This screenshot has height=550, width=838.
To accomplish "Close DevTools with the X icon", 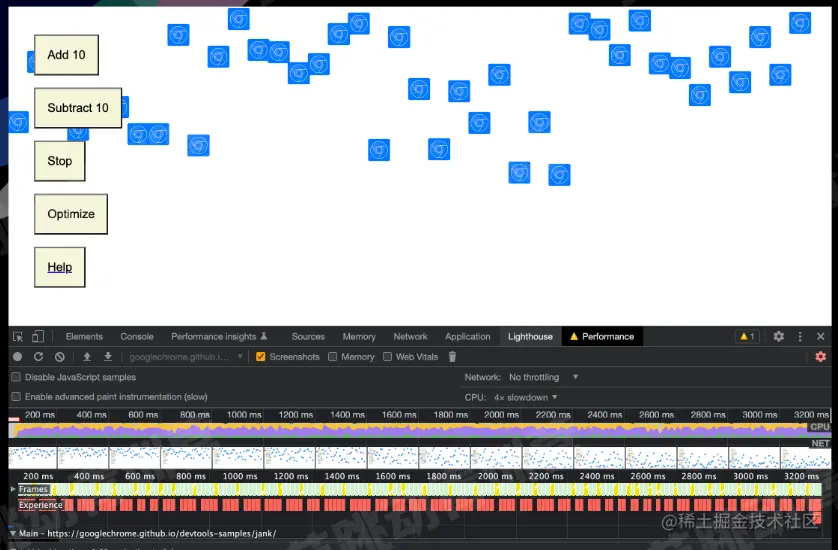I will point(820,336).
